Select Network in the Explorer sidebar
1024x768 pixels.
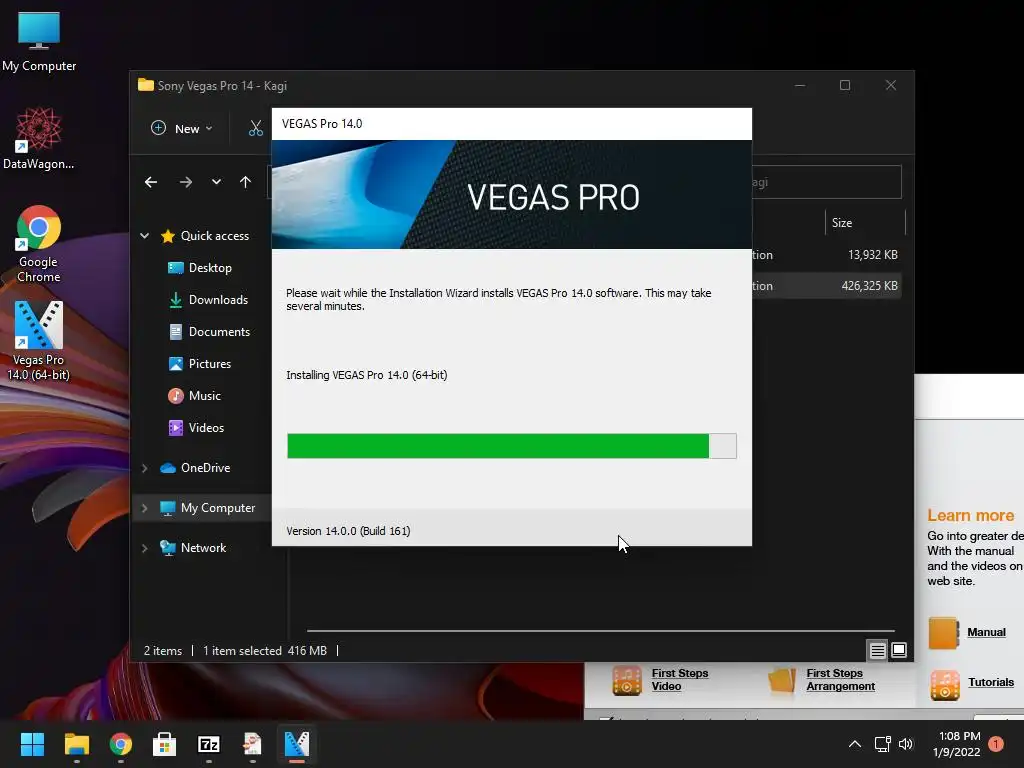193,548
